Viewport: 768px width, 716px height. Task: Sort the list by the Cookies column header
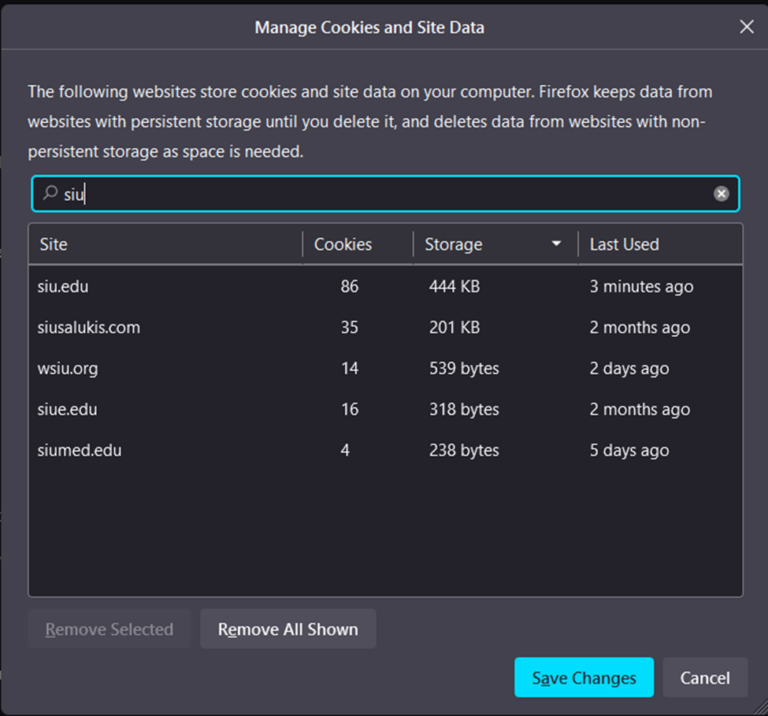click(x=343, y=244)
